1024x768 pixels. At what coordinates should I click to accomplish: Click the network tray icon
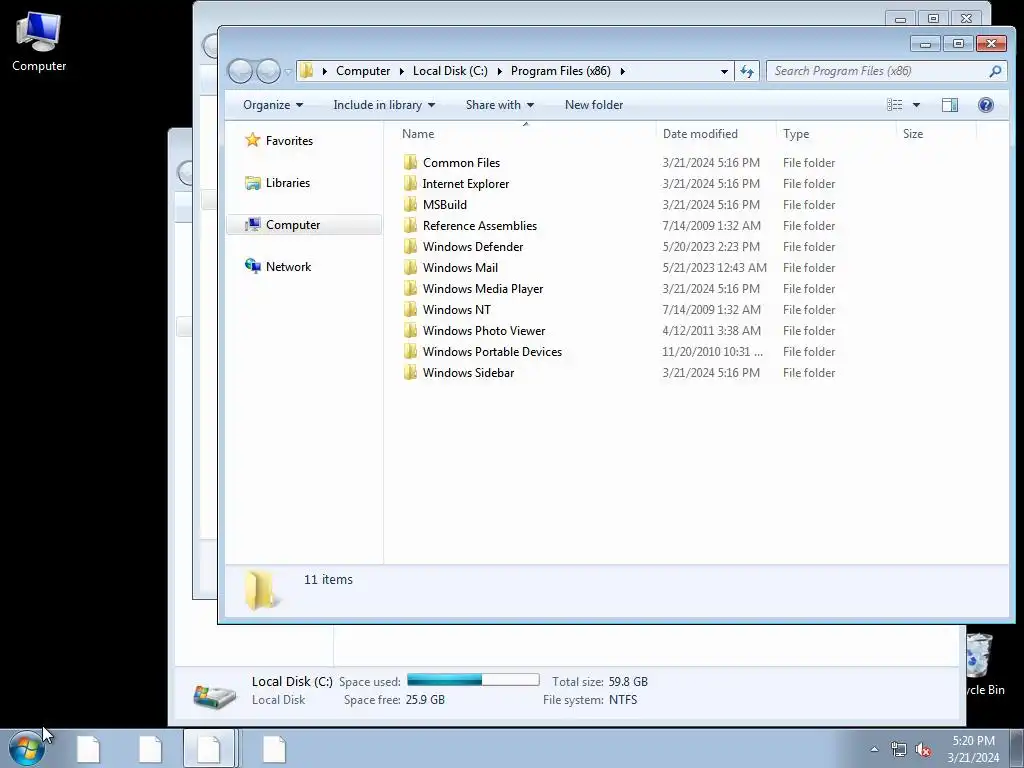(899, 750)
